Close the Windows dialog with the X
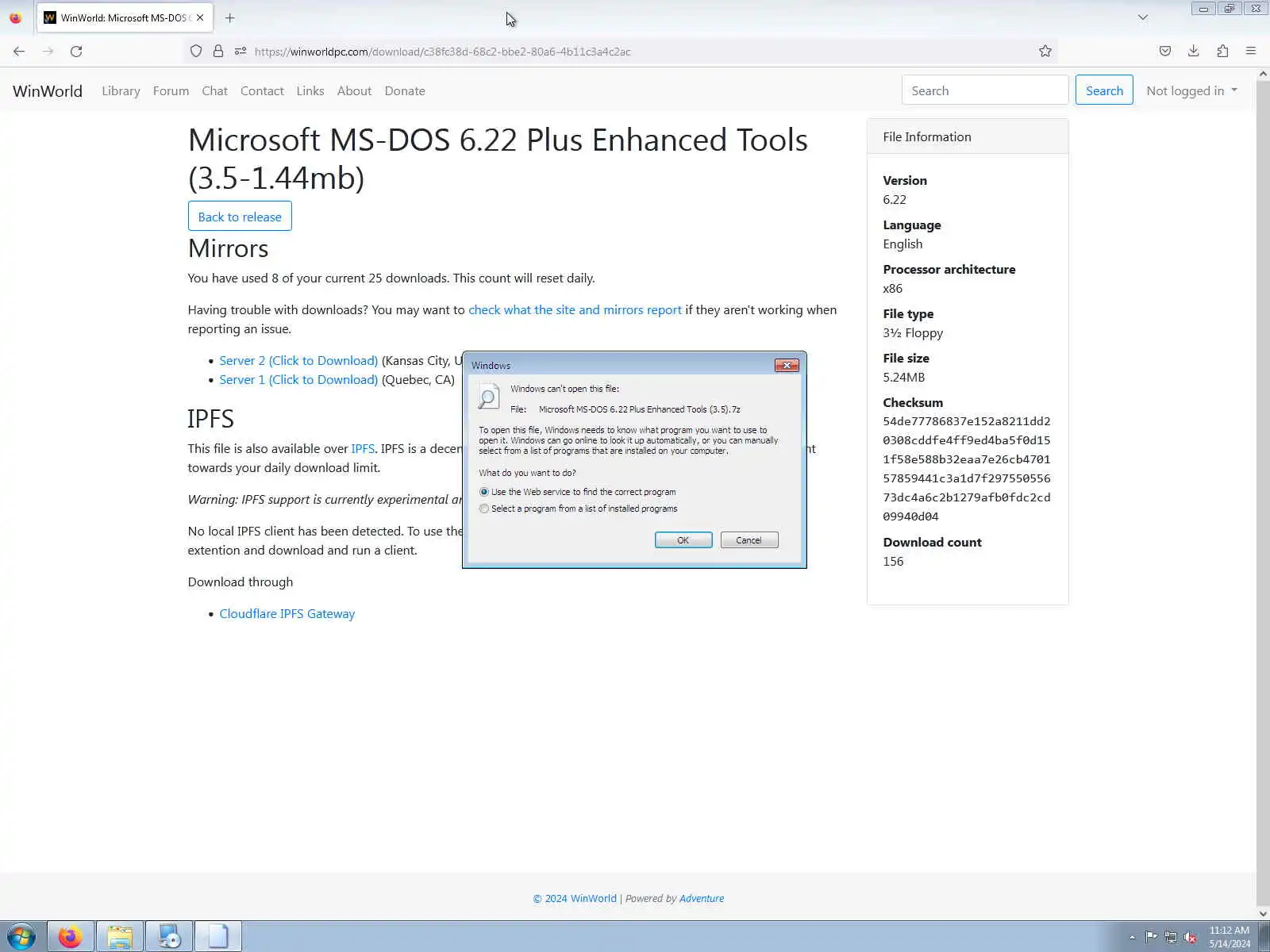 pos(787,365)
